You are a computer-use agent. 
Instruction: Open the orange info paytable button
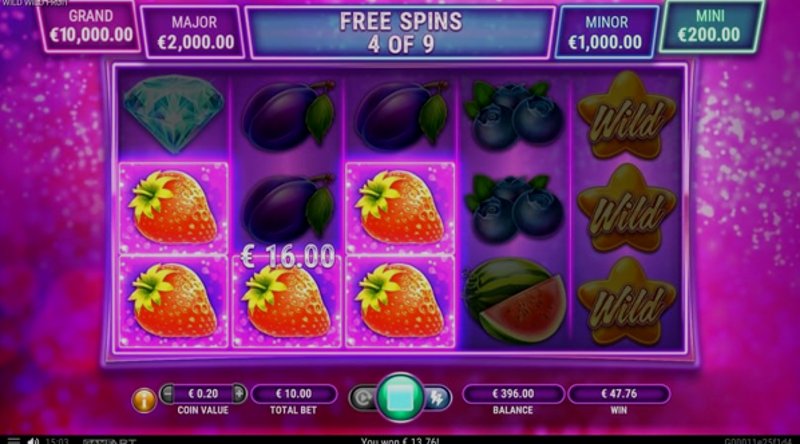pyautogui.click(x=144, y=400)
